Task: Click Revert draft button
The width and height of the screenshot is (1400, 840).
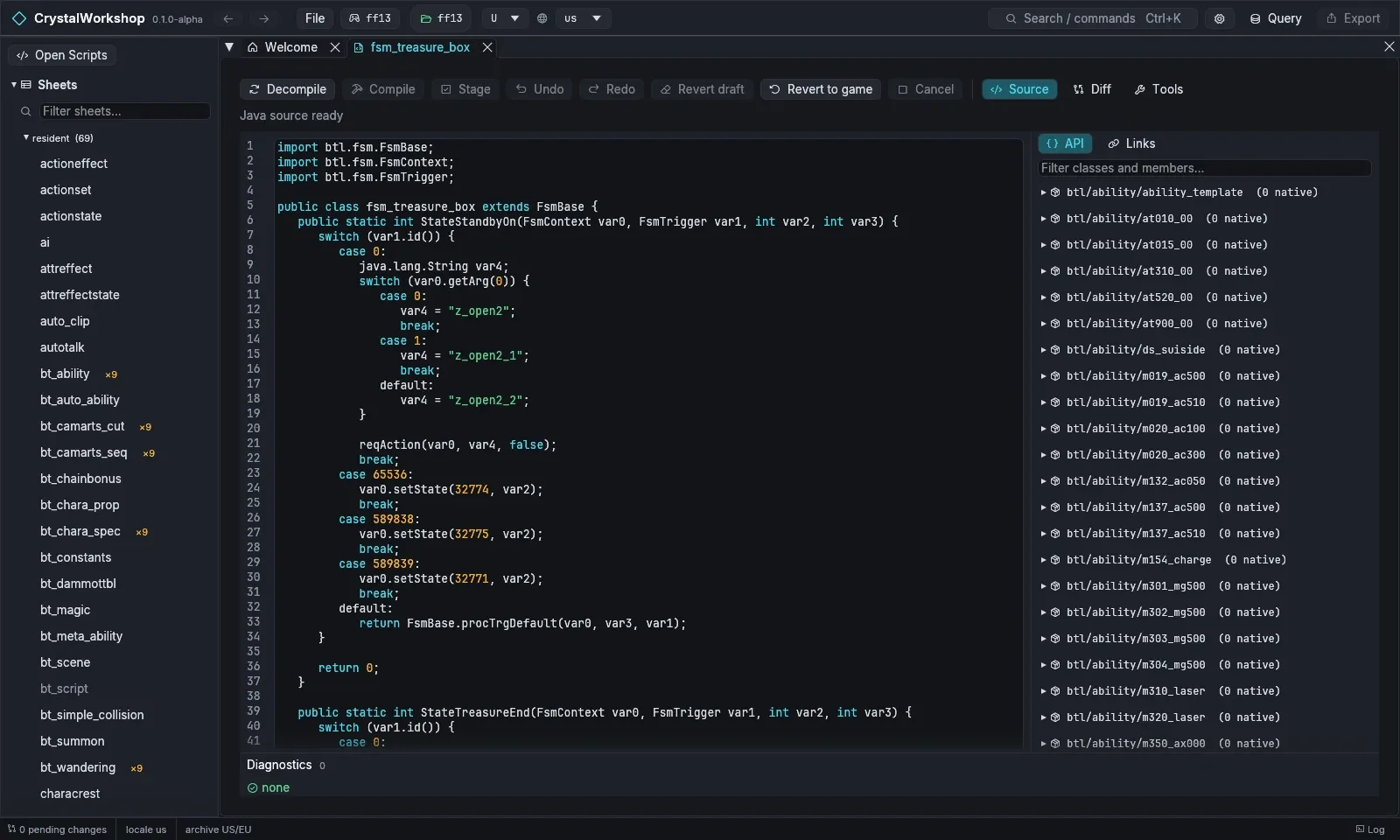Action: (703, 89)
